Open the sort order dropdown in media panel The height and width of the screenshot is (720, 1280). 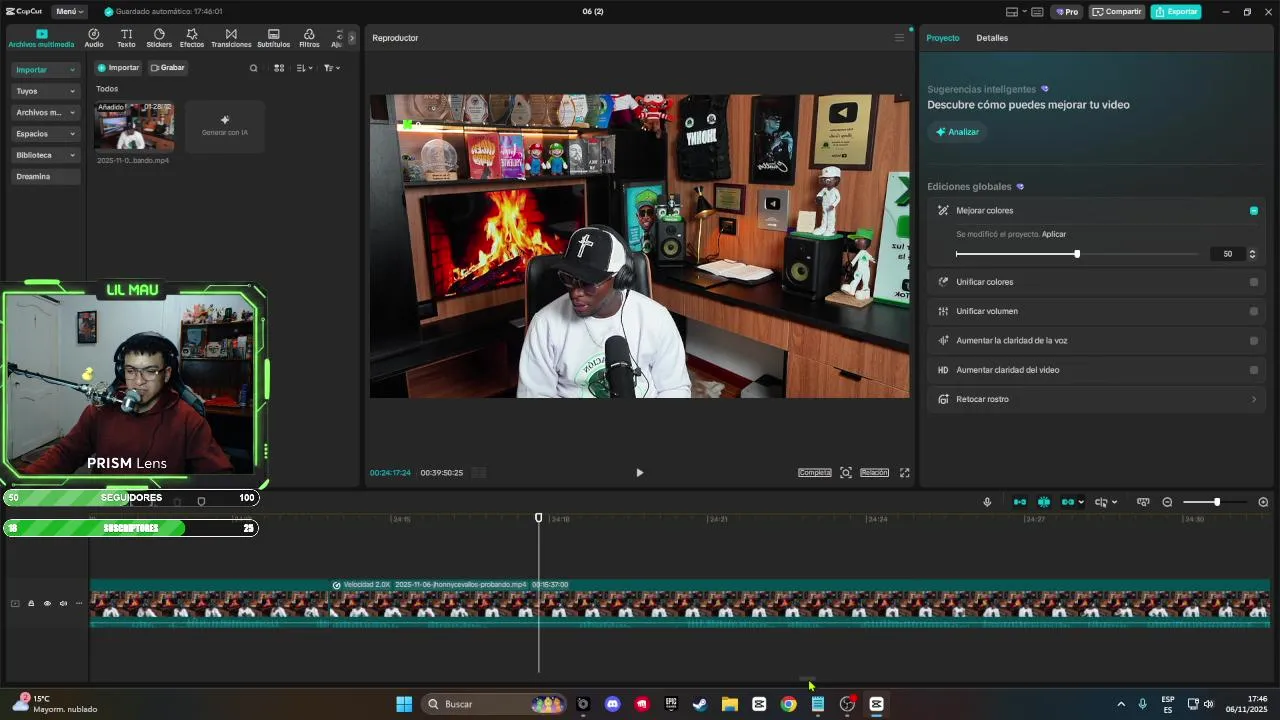(x=305, y=68)
